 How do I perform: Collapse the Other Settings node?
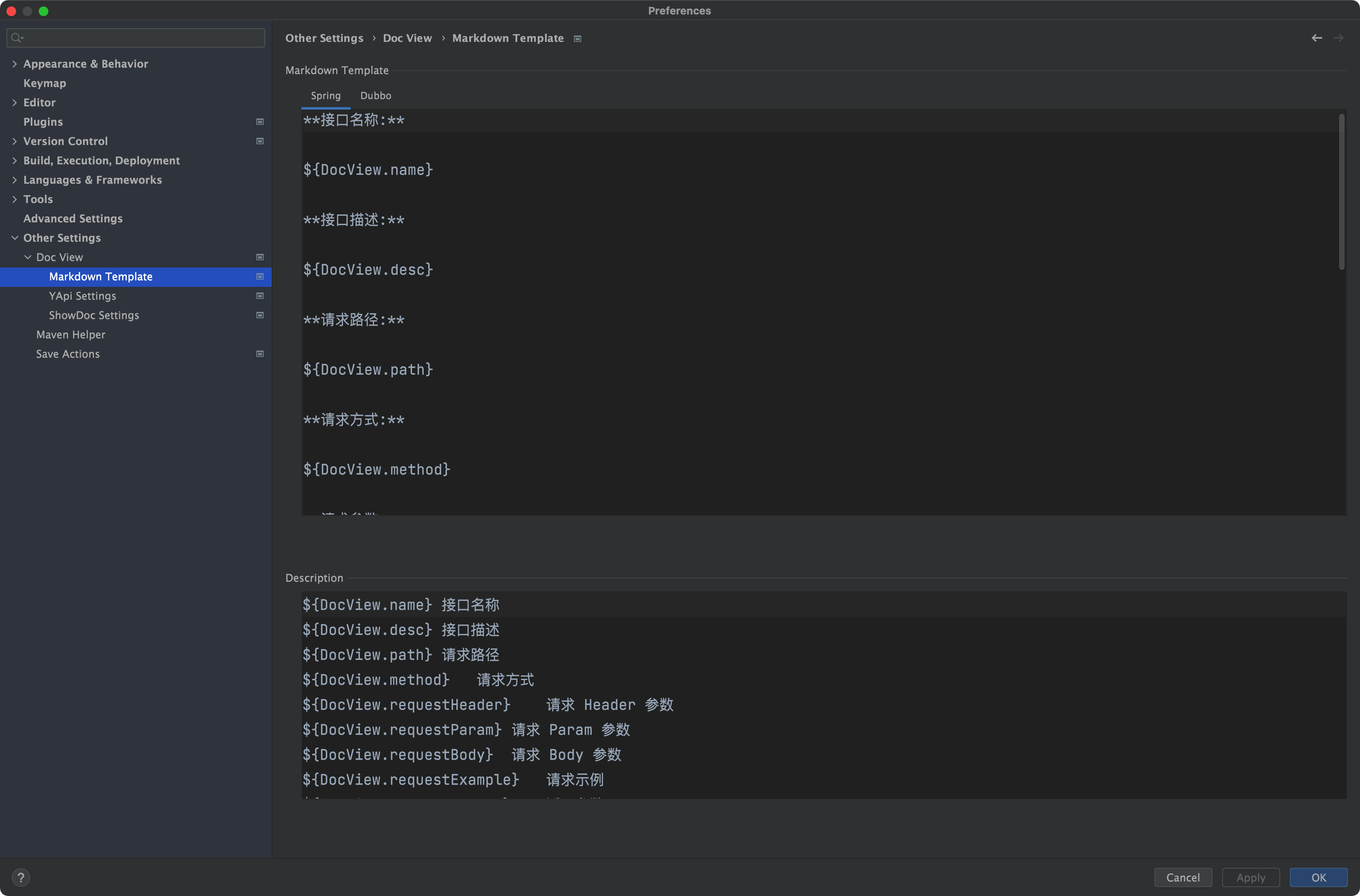pyautogui.click(x=14, y=238)
